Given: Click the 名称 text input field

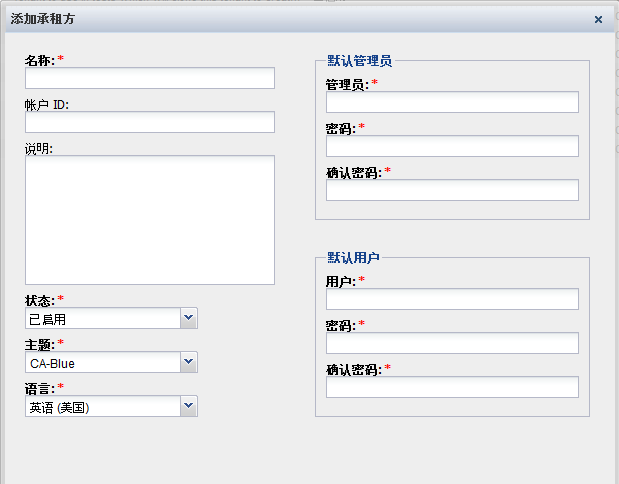Looking at the screenshot, I should (150, 78).
